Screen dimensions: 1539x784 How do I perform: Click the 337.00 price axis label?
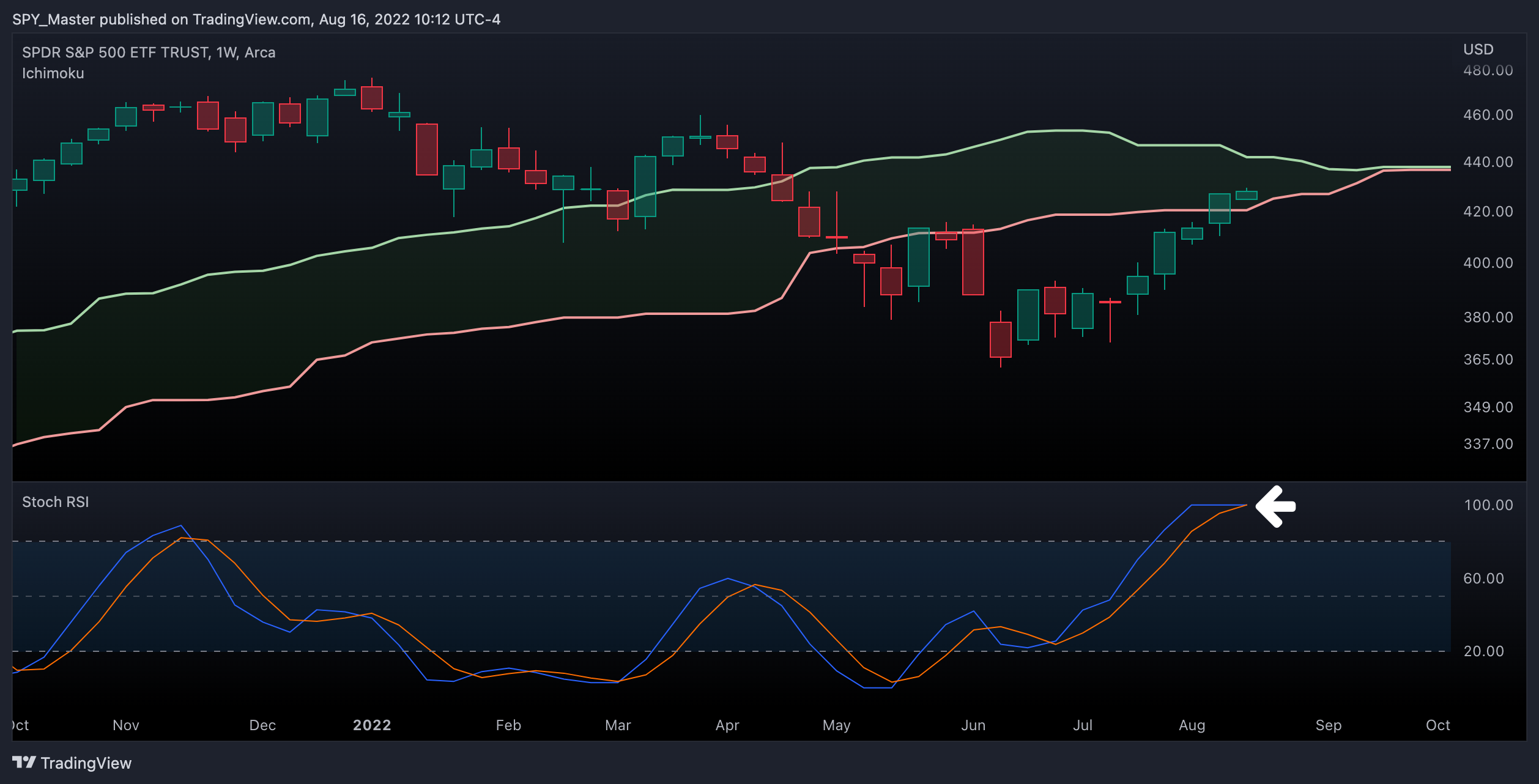coord(1488,444)
